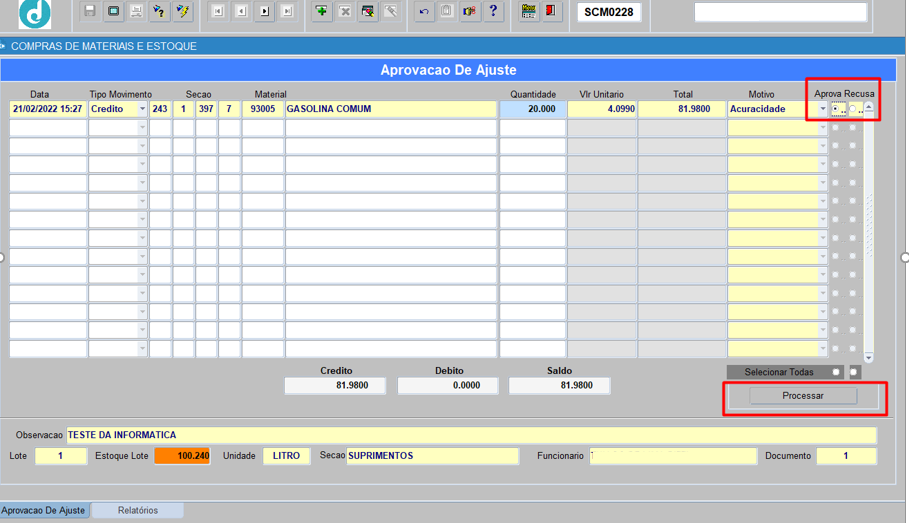Go to last record toolbar icon

[x=287, y=11]
